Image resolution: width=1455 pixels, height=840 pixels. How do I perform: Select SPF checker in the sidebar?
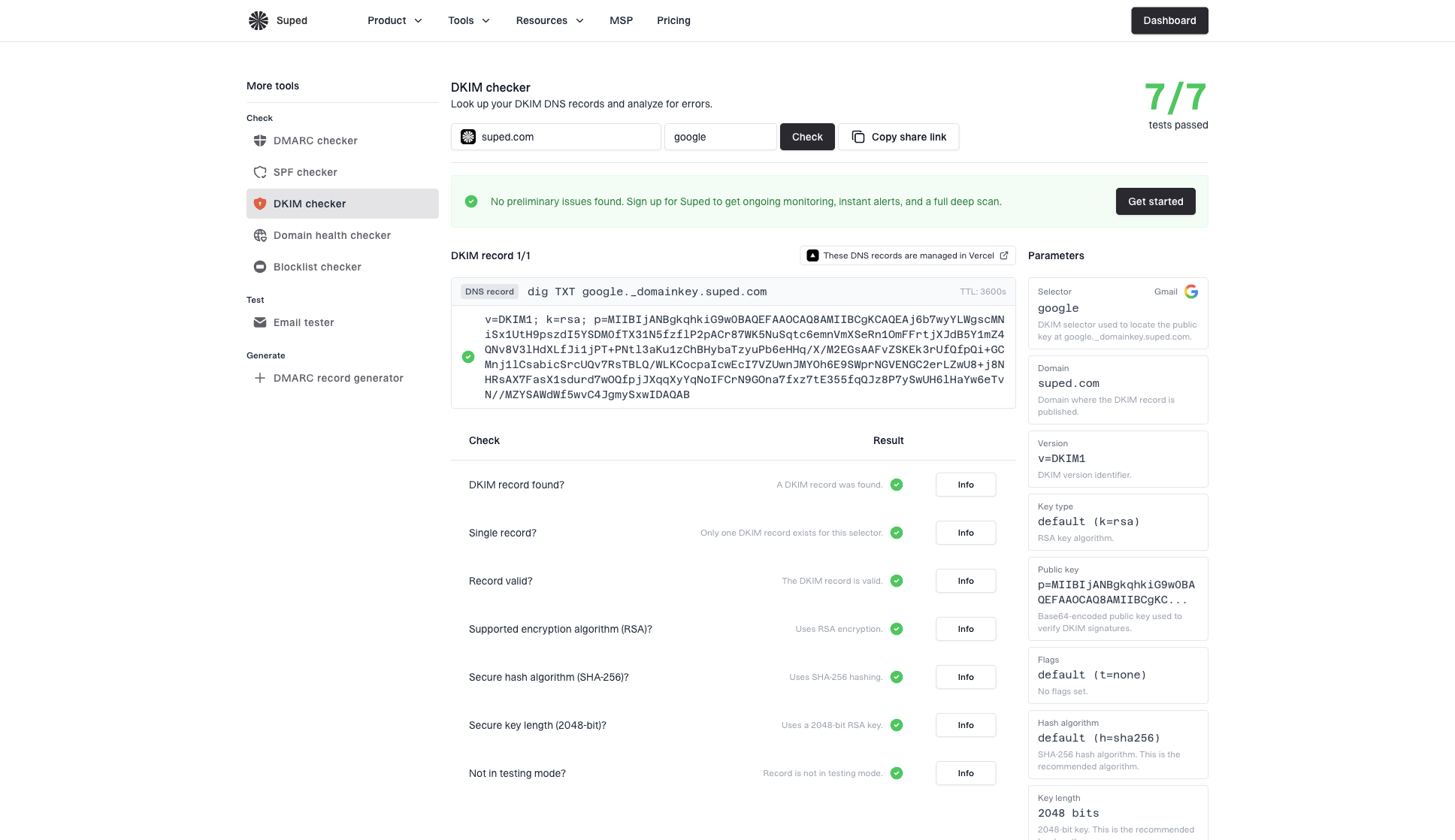pyautogui.click(x=343, y=172)
